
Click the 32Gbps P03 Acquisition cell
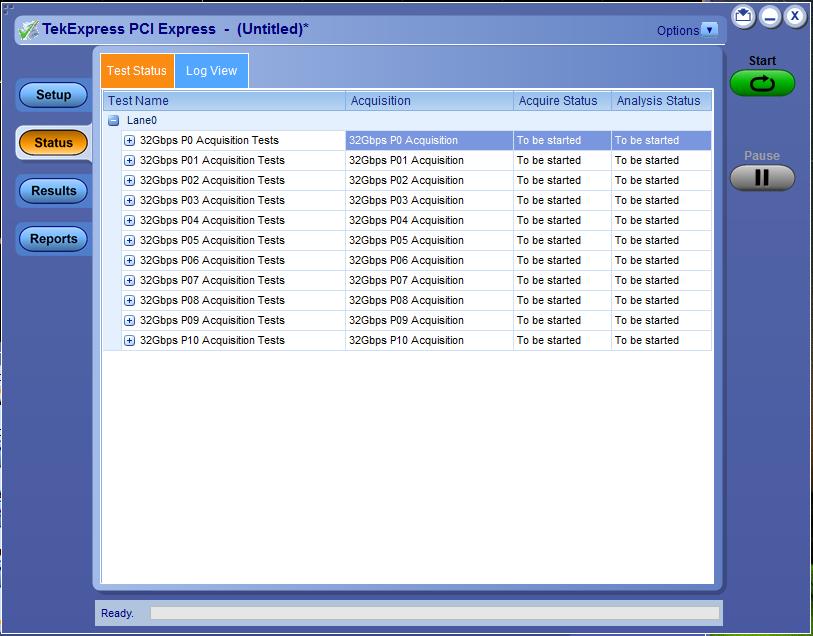429,201
